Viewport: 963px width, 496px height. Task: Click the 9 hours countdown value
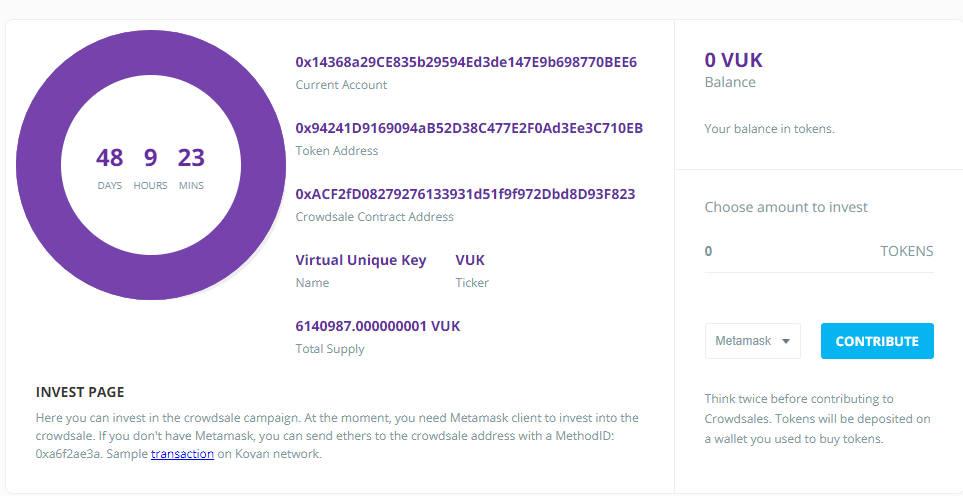(150, 158)
